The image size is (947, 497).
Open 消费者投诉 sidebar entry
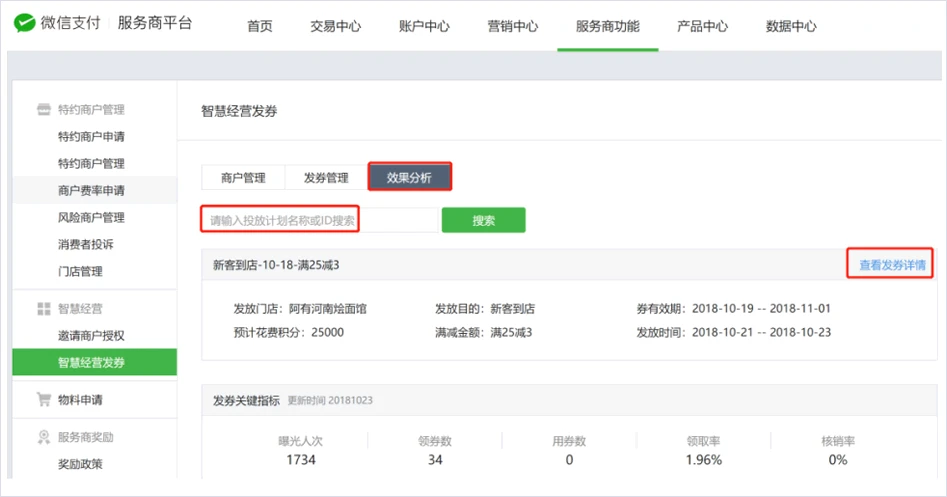tap(85, 244)
